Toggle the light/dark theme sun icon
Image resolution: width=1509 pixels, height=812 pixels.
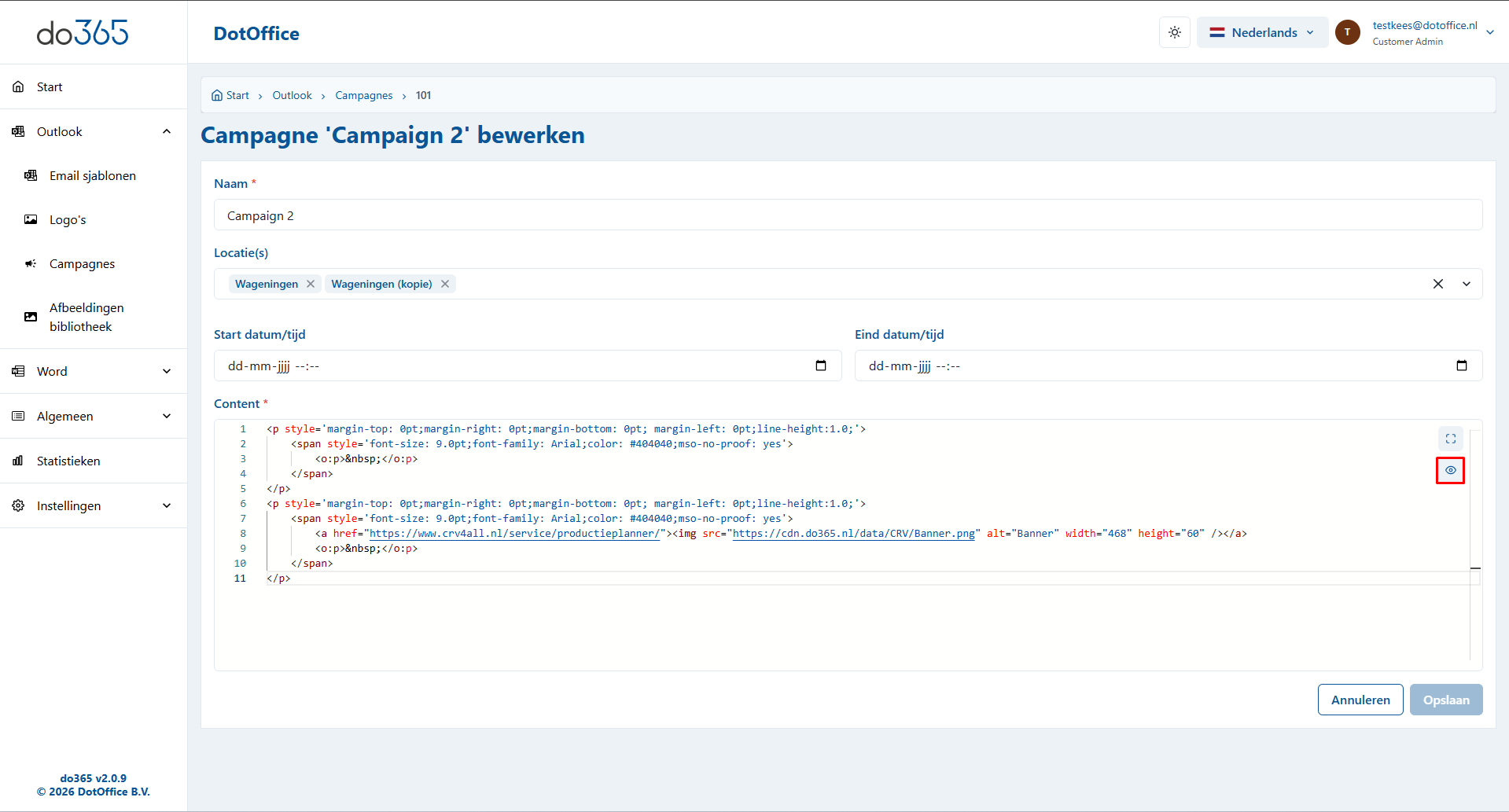point(1174,32)
